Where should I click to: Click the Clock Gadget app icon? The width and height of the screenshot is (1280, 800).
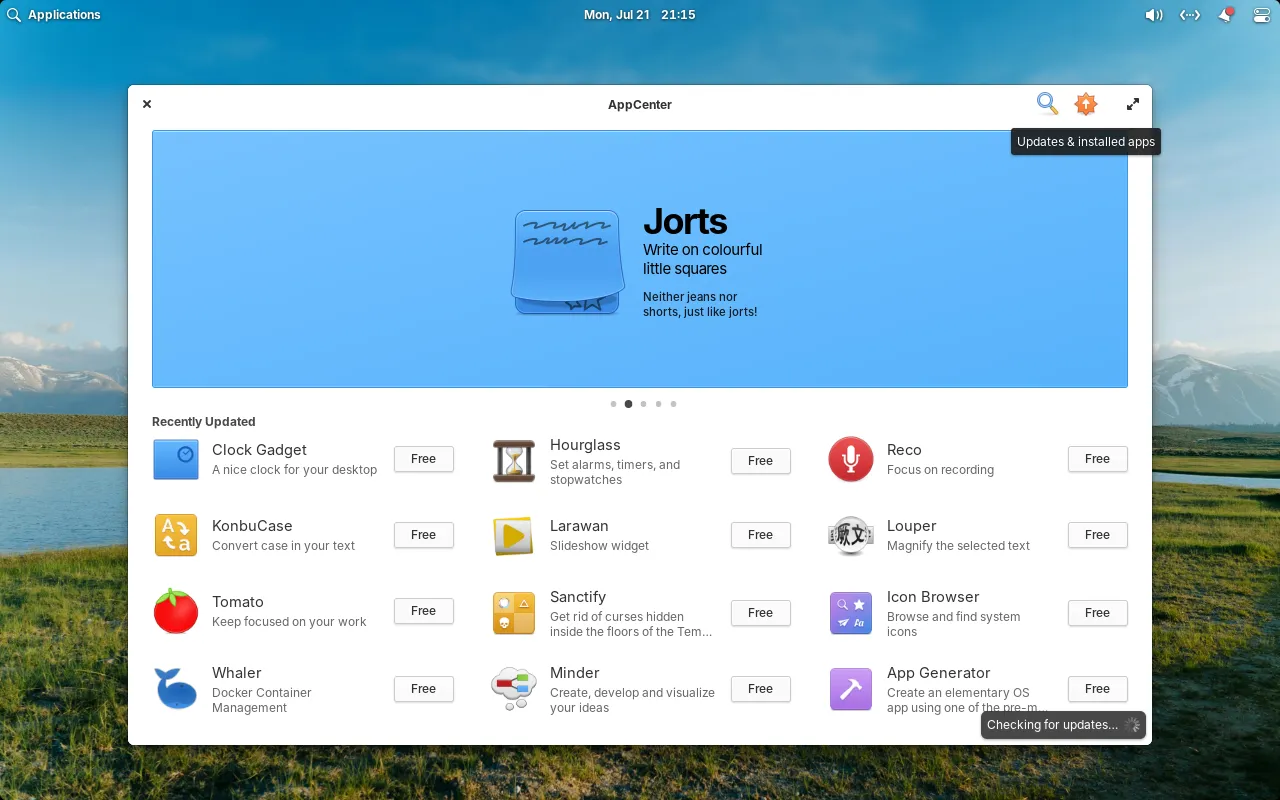pyautogui.click(x=176, y=460)
